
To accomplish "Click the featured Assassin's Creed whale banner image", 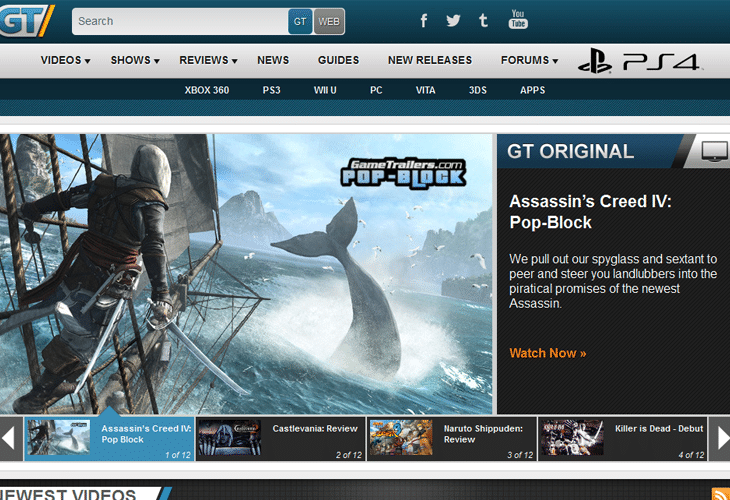I will pyautogui.click(x=246, y=274).
